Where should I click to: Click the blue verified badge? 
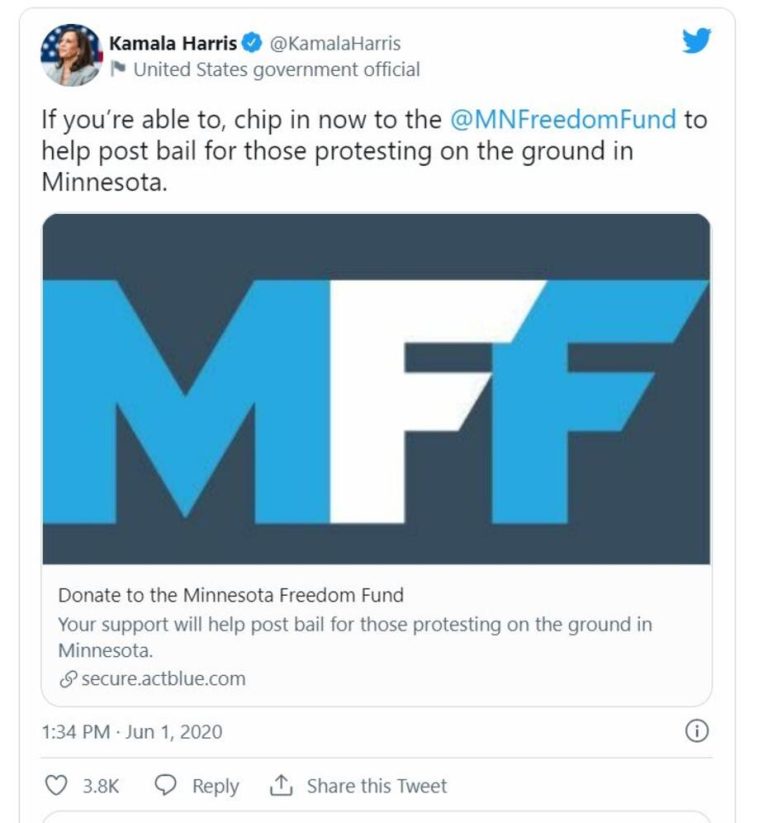254,44
